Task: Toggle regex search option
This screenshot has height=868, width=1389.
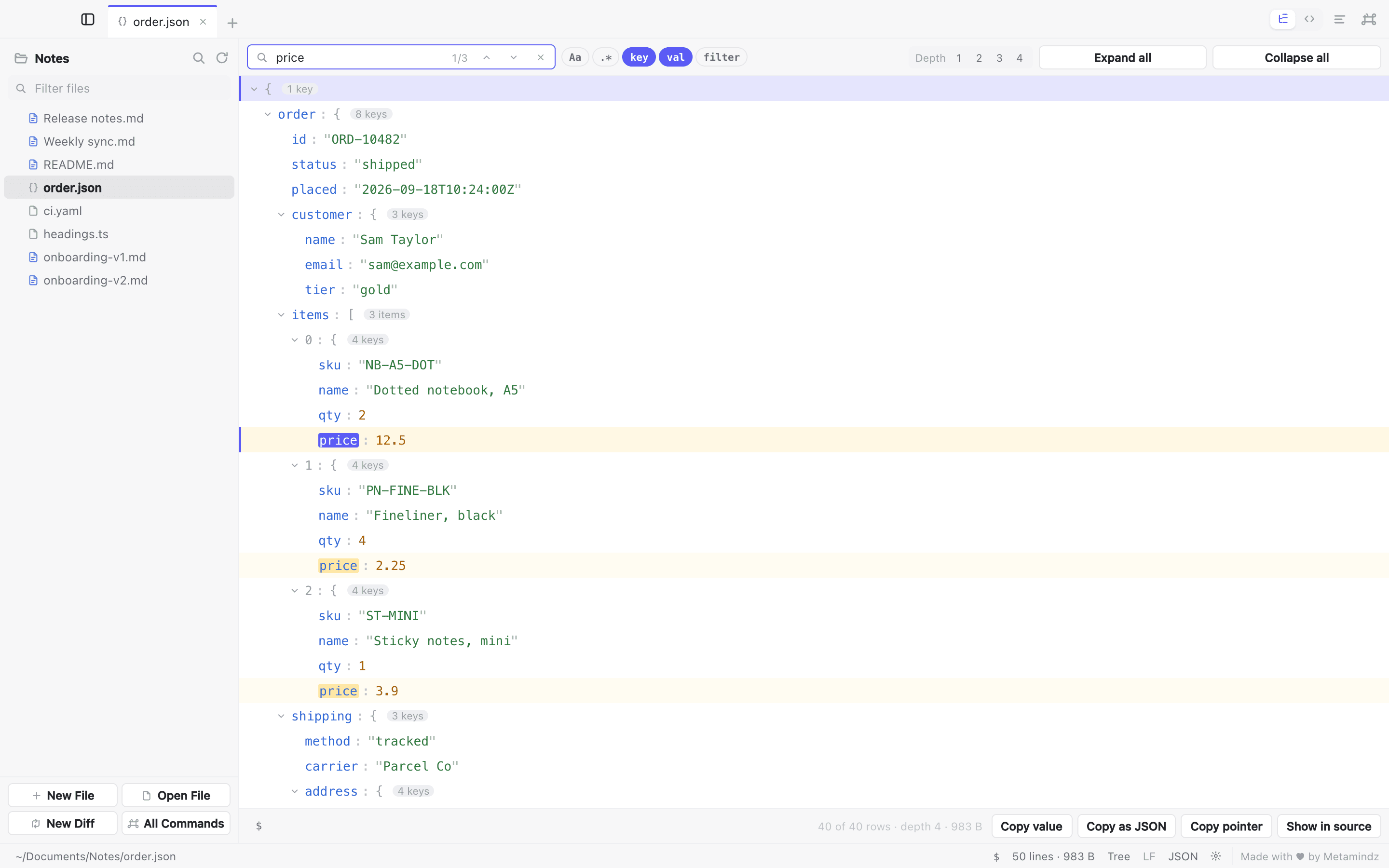Action: 606,57
